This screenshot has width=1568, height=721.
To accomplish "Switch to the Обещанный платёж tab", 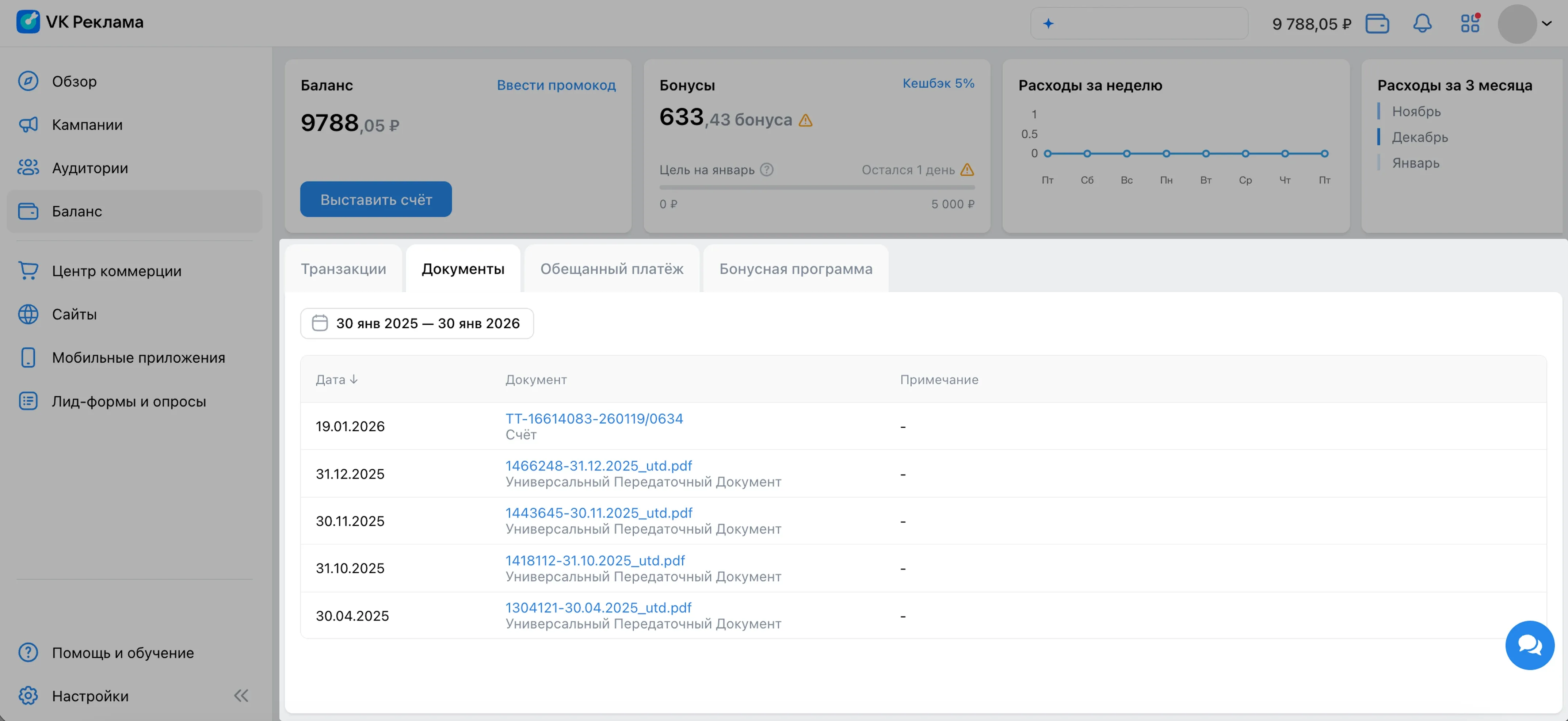I will [612, 268].
